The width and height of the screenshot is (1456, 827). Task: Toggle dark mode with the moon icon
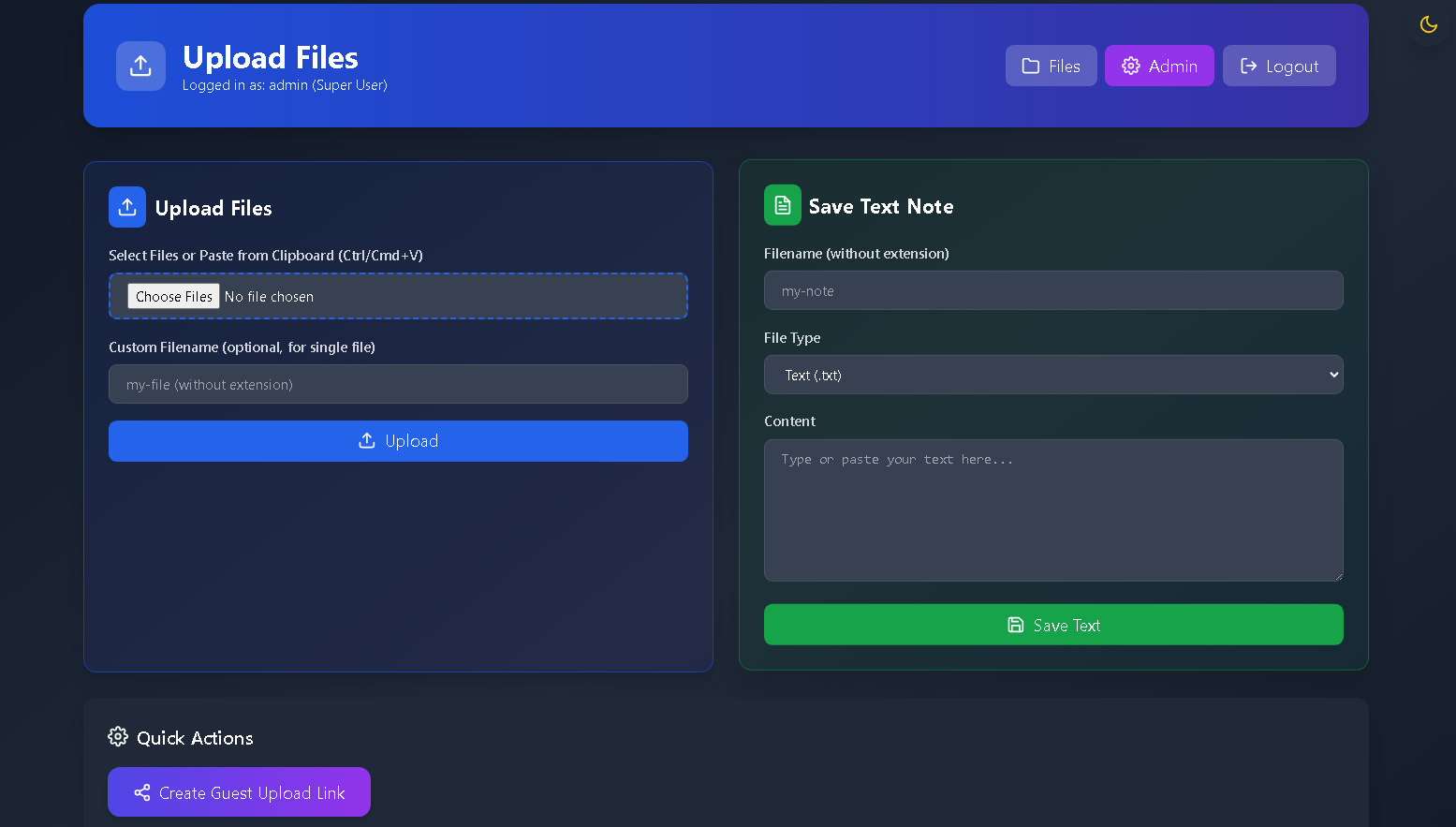(x=1428, y=24)
